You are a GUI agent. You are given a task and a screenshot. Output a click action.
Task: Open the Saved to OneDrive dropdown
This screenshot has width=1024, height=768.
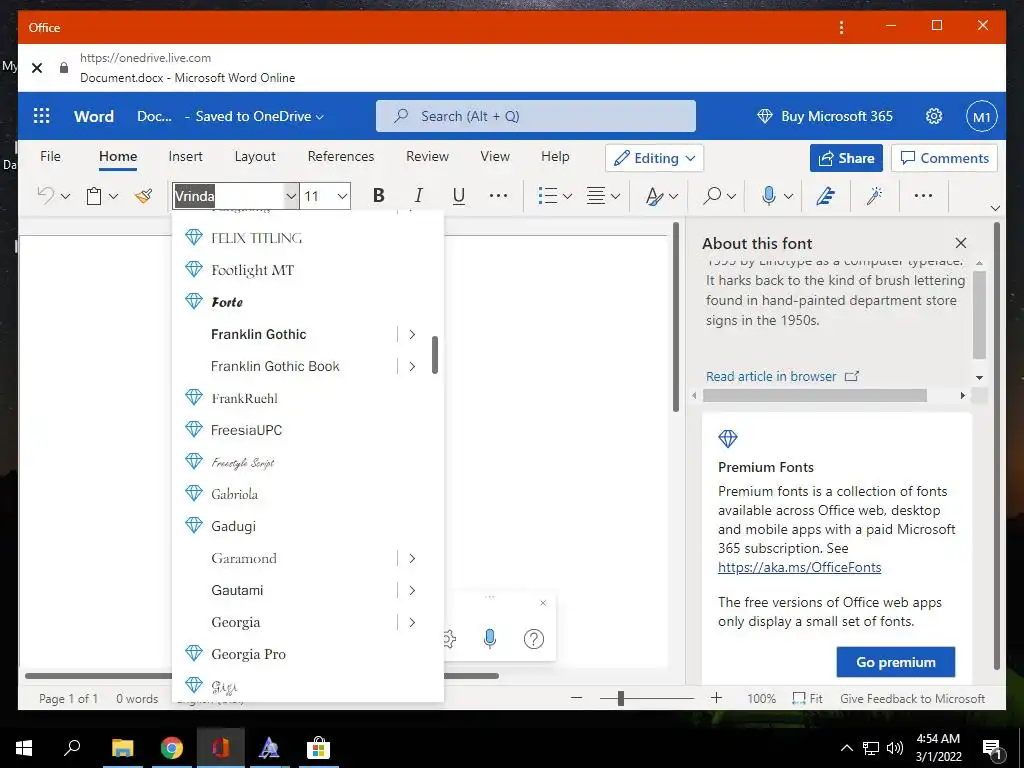coord(259,116)
